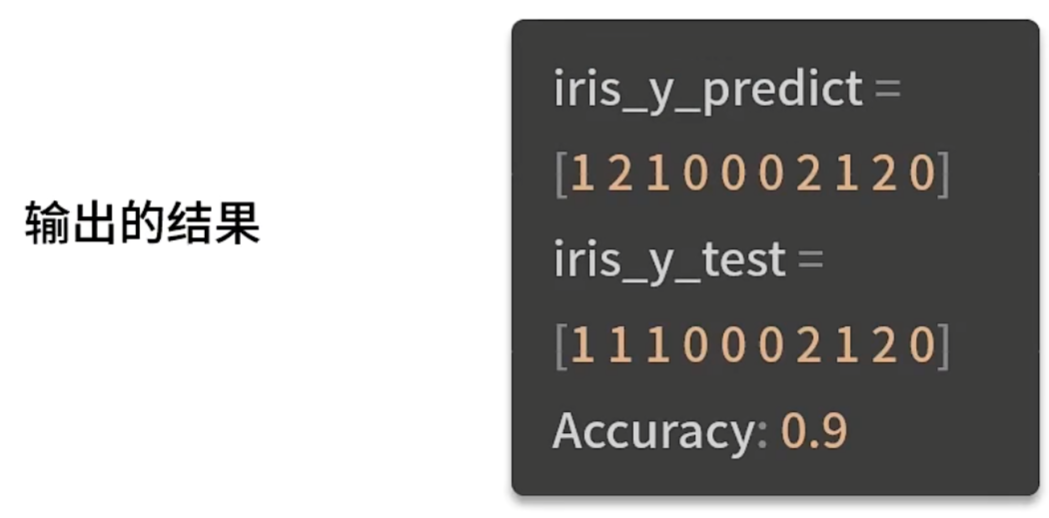Click the "输出的结果" label
1049x518 pixels.
[x=141, y=224]
